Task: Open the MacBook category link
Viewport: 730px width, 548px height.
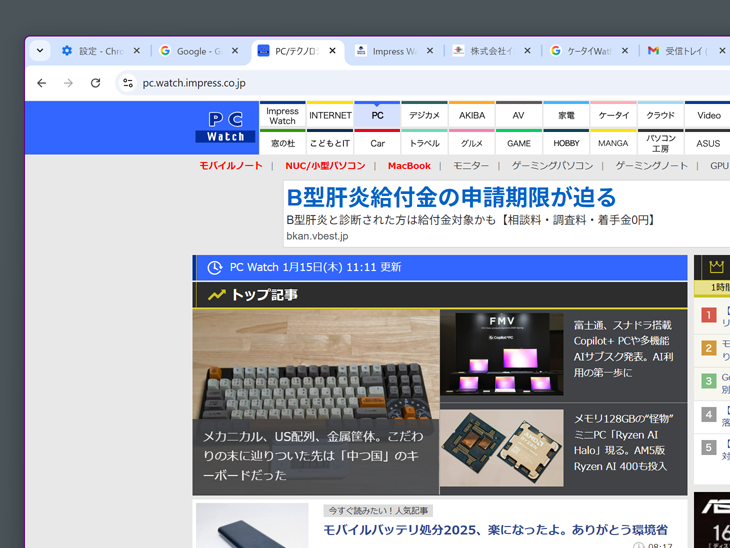Action: click(409, 166)
